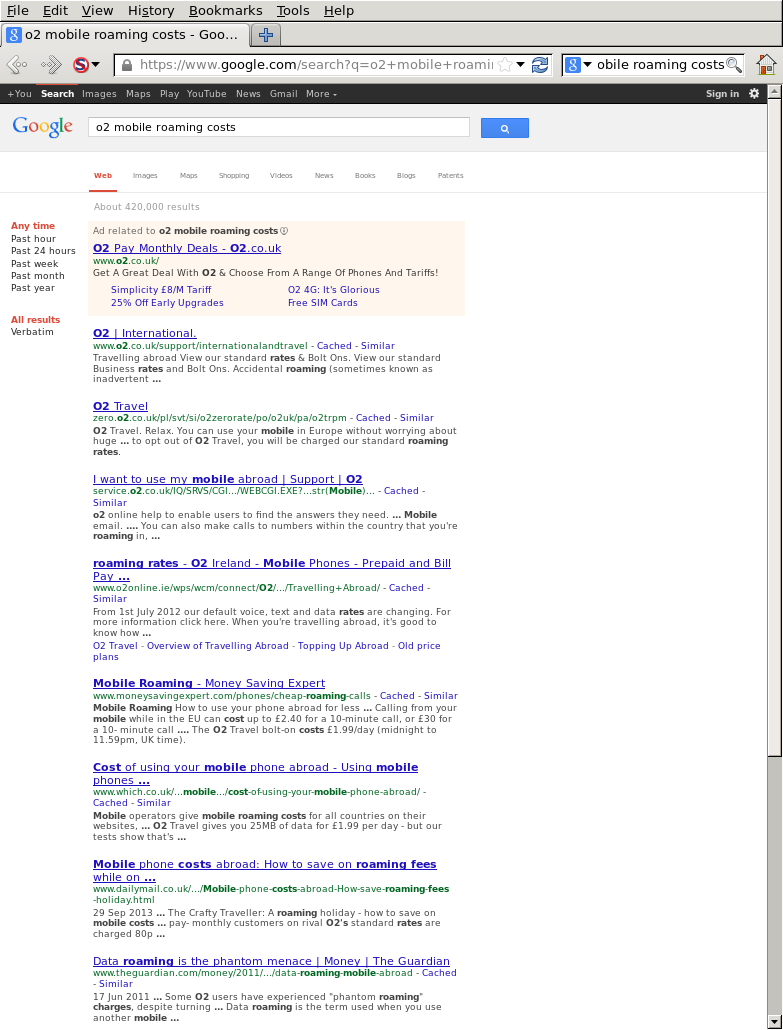This screenshot has width=783, height=1030.
Task: Click the NoScript blocker icon
Action: [x=80, y=65]
